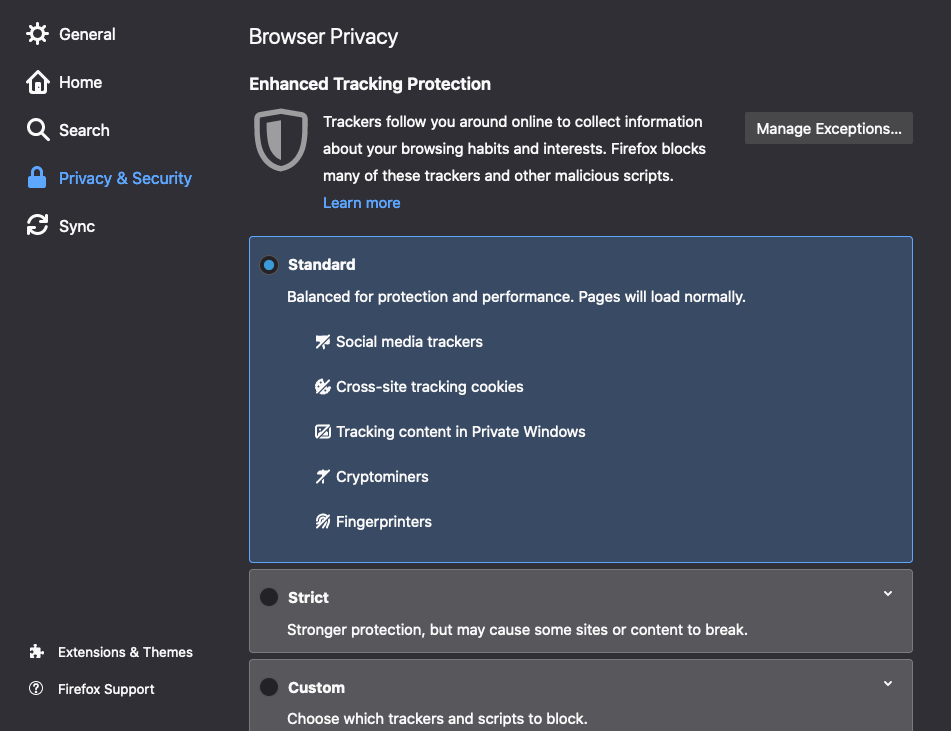Click the General gear icon
Screen dimensions: 951x731
point(37,34)
